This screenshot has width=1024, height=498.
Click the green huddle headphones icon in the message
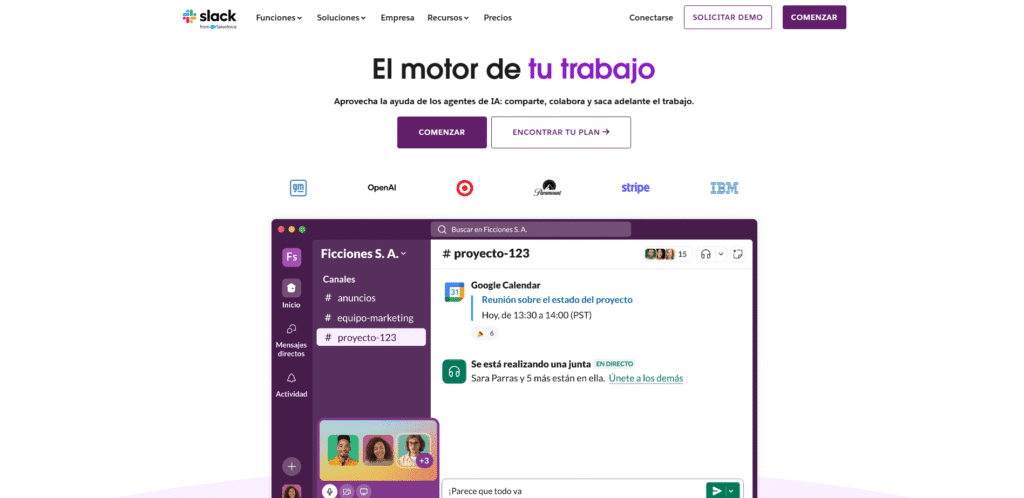pyautogui.click(x=454, y=371)
